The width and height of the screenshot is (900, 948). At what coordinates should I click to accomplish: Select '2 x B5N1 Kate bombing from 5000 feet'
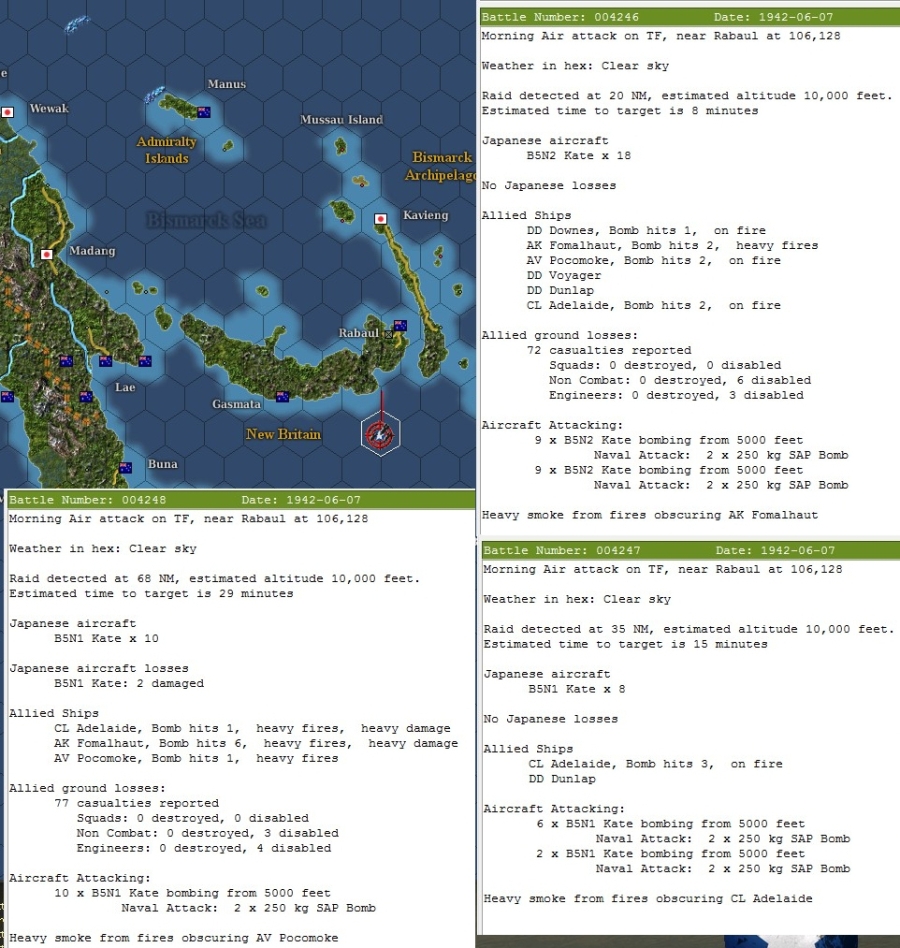click(x=671, y=854)
